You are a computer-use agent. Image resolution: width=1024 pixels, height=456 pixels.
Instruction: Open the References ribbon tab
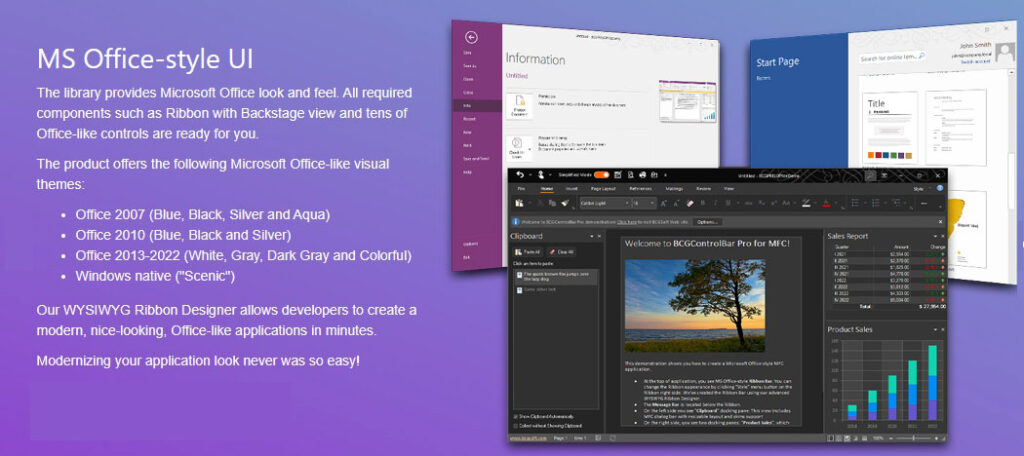click(640, 188)
